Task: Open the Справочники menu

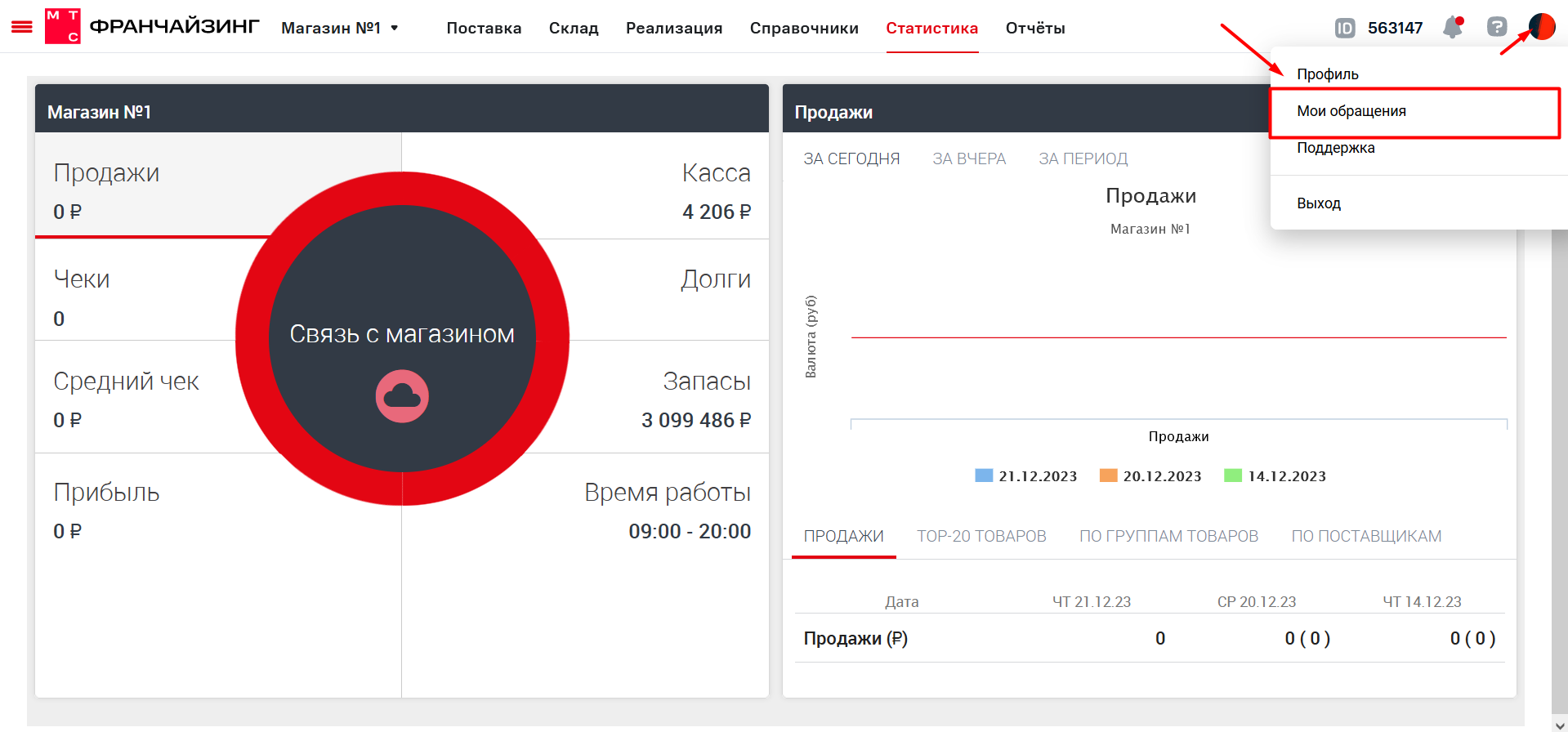Action: (804, 28)
